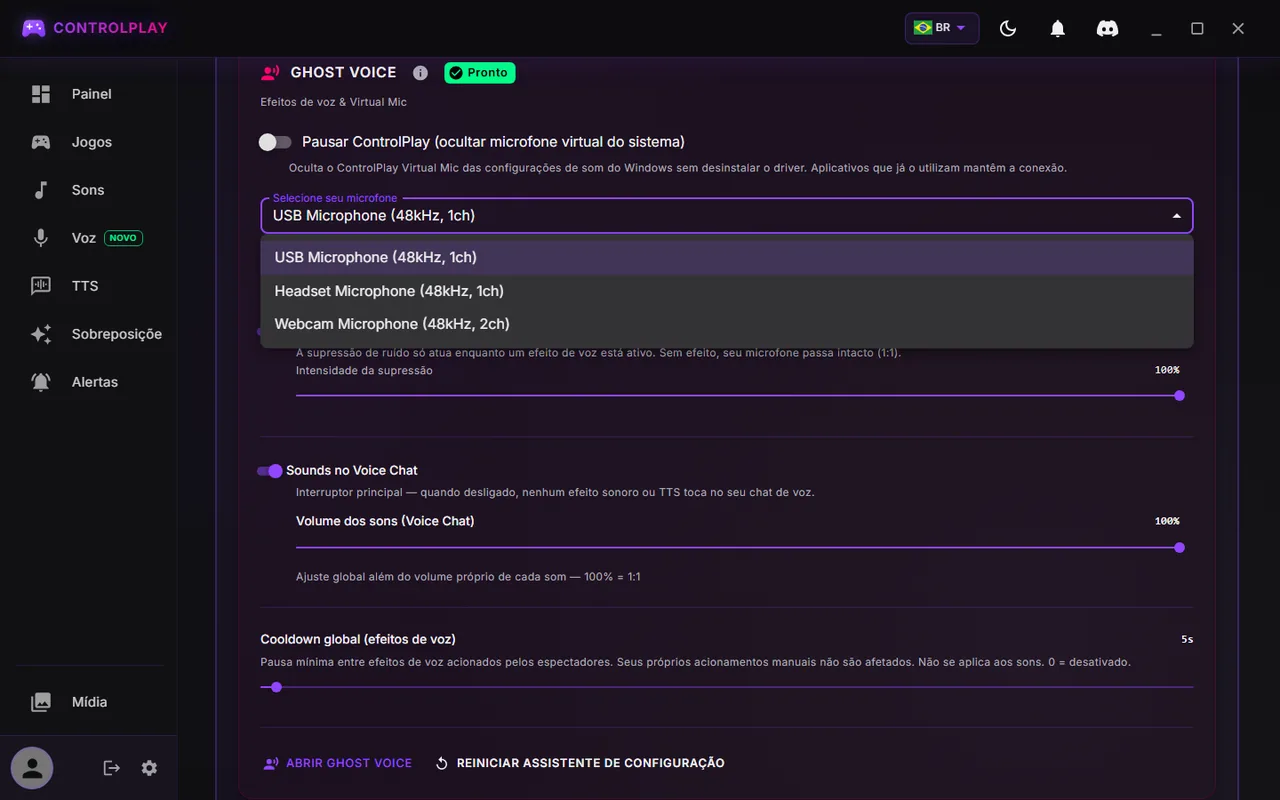Click ABRIR GHOST VOICE button

(337, 763)
